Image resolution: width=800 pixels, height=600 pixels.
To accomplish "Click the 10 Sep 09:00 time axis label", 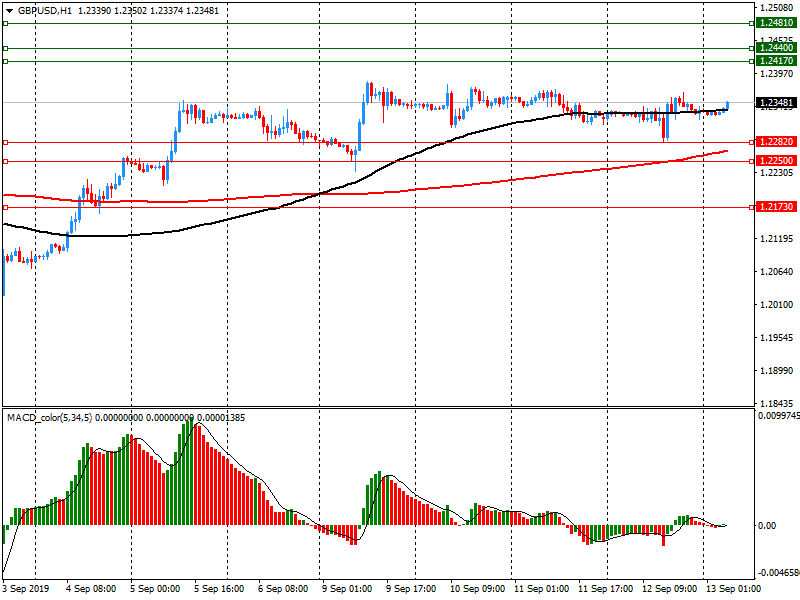I will click(478, 588).
